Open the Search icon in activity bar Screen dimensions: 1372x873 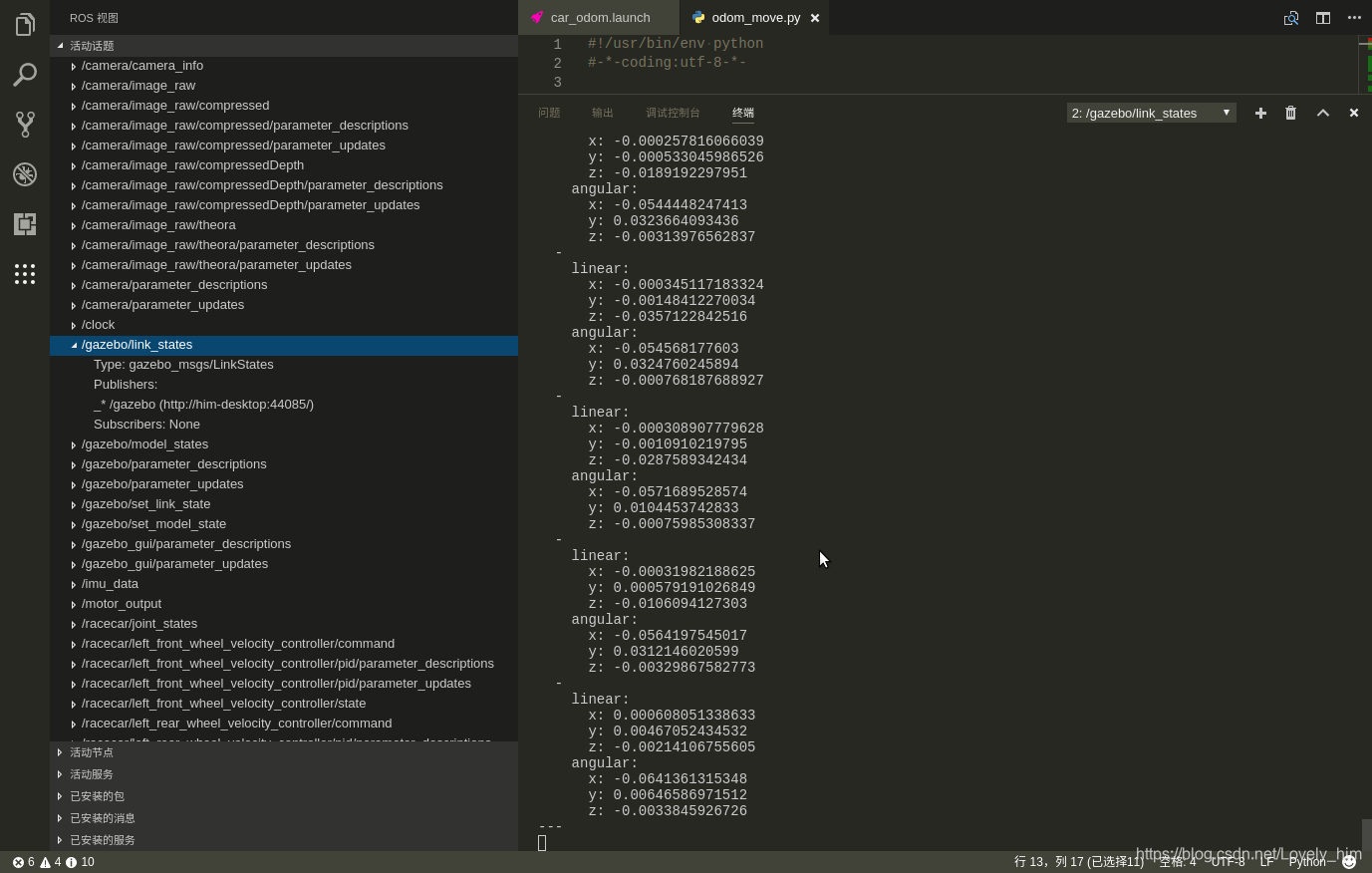coord(25,75)
